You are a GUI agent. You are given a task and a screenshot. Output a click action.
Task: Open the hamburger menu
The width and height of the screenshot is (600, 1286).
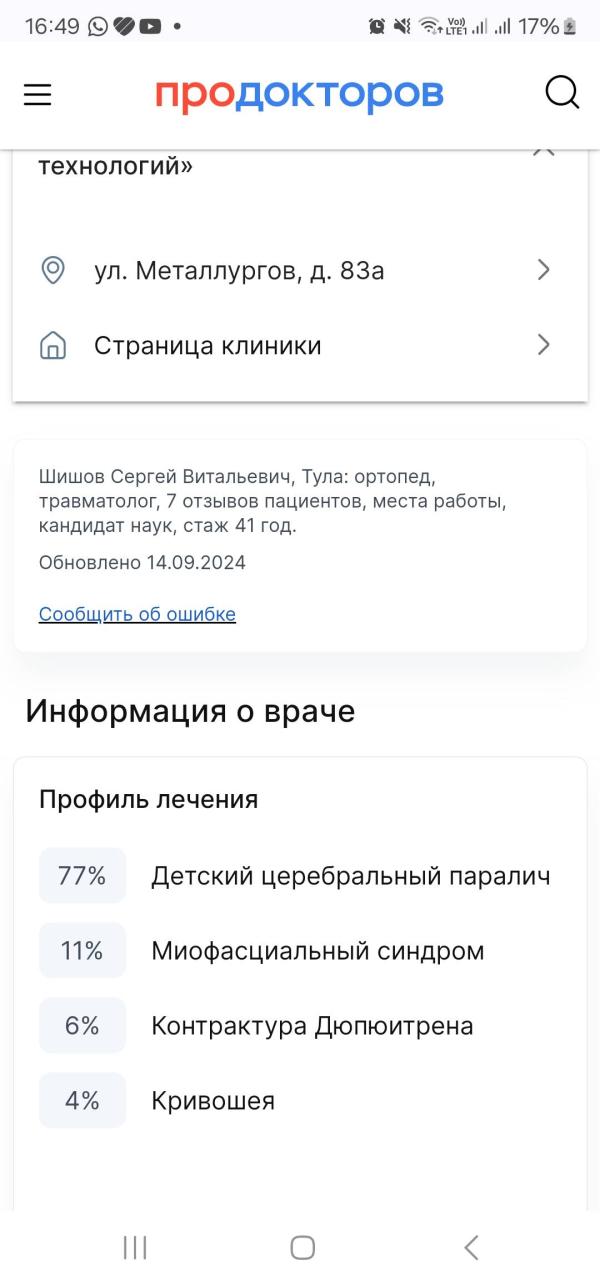pyautogui.click(x=37, y=94)
